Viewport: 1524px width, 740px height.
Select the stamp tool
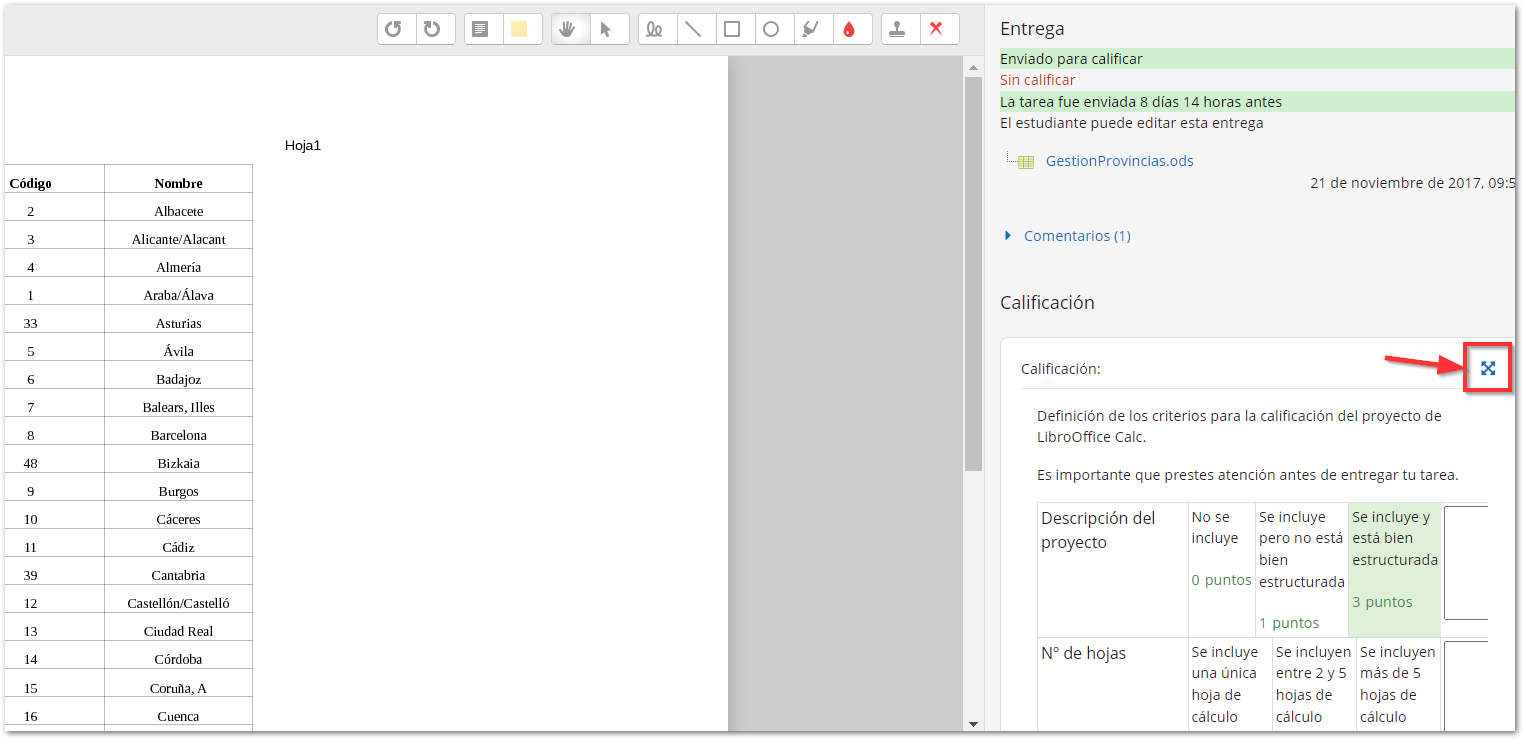pos(898,29)
